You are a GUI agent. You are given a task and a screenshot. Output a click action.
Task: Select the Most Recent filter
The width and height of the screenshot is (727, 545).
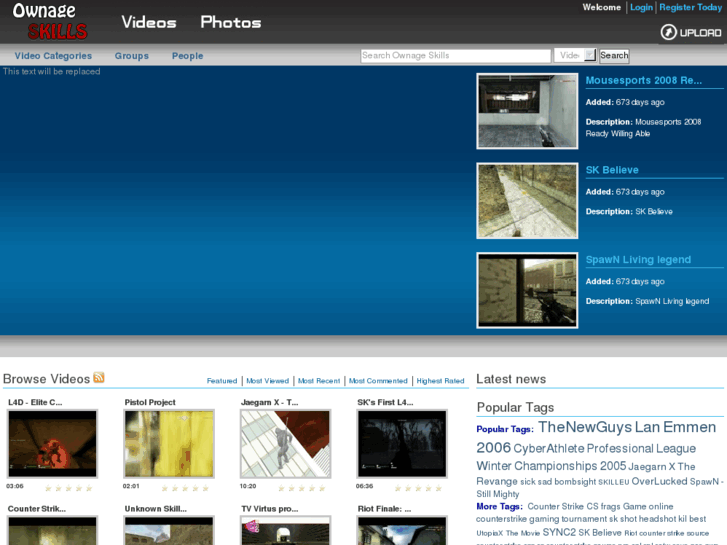point(319,381)
